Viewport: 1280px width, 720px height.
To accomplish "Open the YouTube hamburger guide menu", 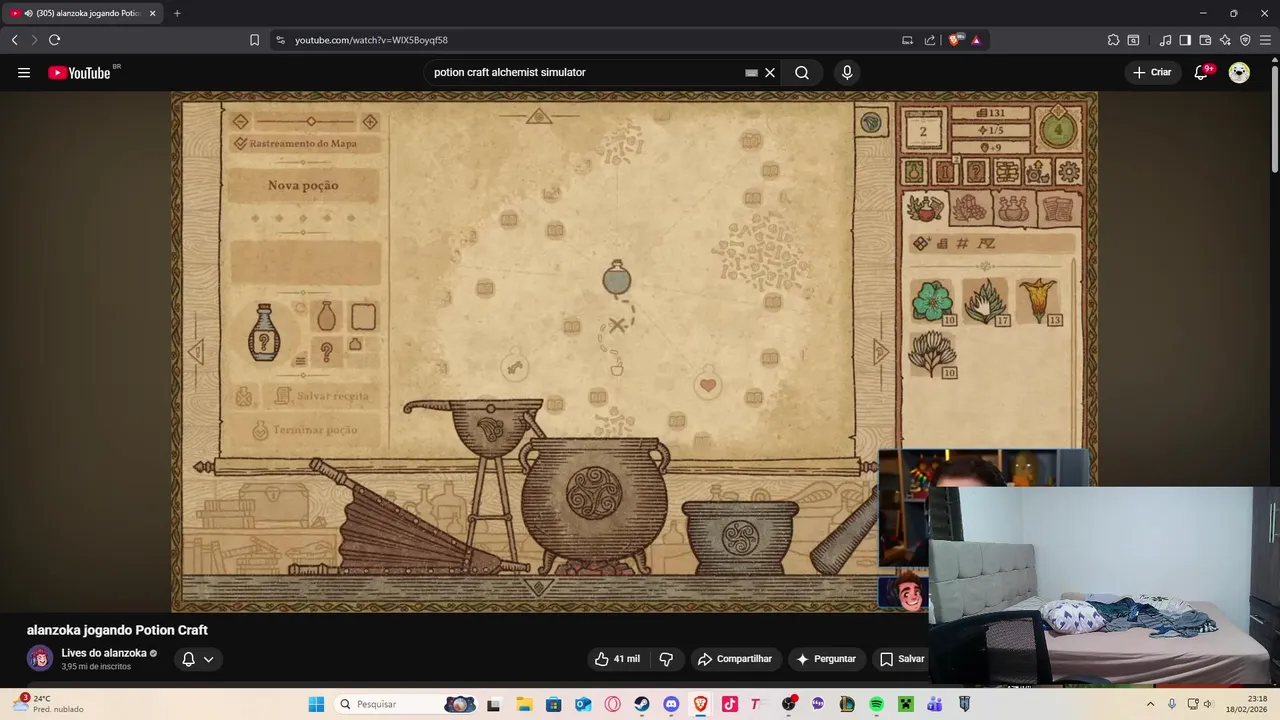I will 24,72.
